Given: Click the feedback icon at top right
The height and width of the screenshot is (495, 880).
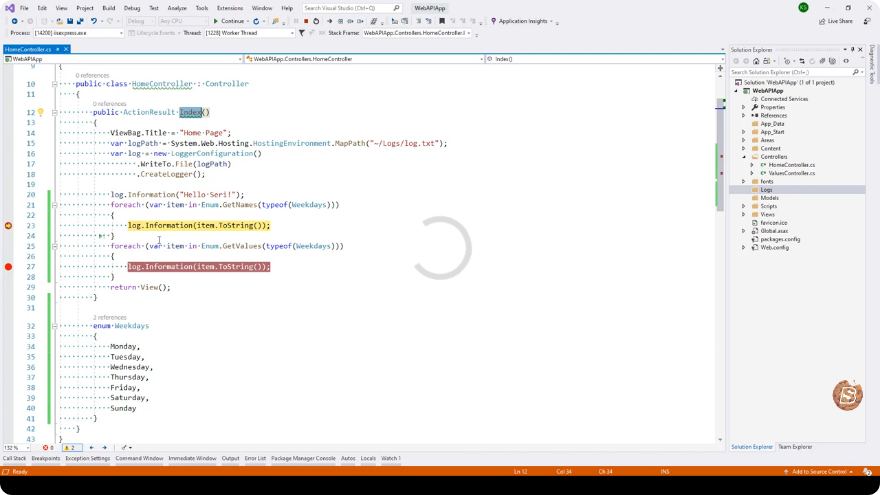Looking at the screenshot, I should [x=867, y=21].
